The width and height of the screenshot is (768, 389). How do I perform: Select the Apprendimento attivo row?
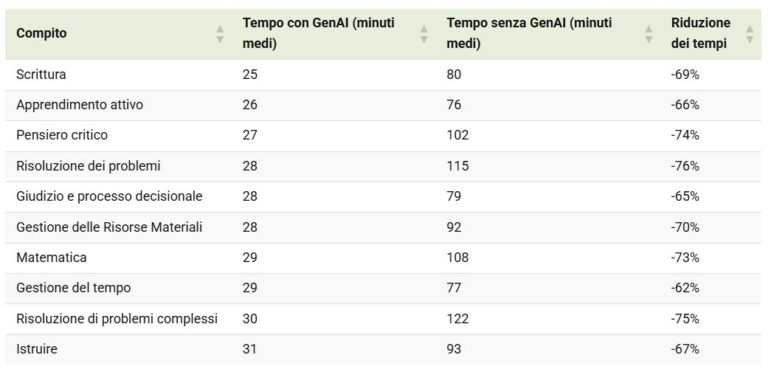pos(384,105)
